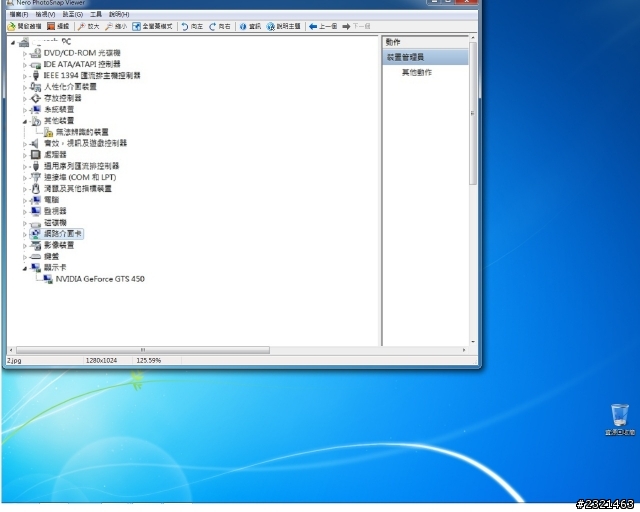
Task: Click the 系統裝置 system device icon
Action: (36, 109)
